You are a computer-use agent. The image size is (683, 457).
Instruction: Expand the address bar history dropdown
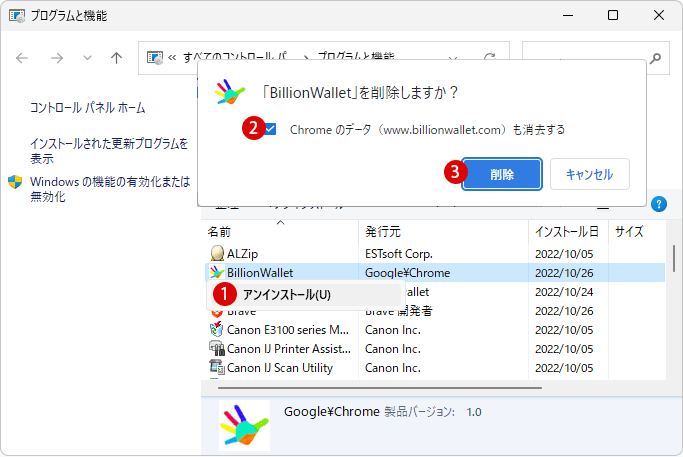[x=453, y=58]
